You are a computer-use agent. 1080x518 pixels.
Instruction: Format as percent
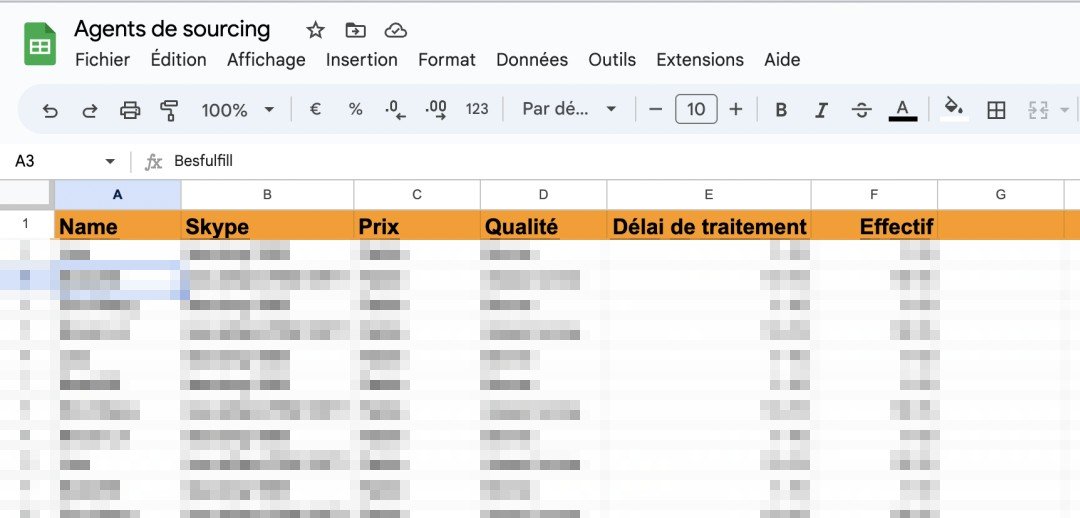click(x=355, y=109)
